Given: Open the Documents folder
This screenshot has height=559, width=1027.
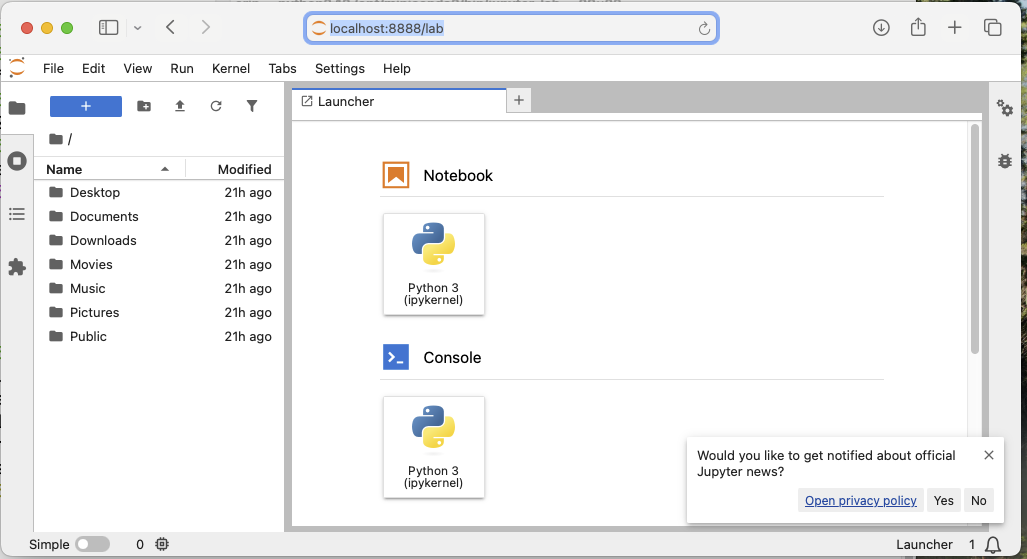Looking at the screenshot, I should tap(104, 216).
